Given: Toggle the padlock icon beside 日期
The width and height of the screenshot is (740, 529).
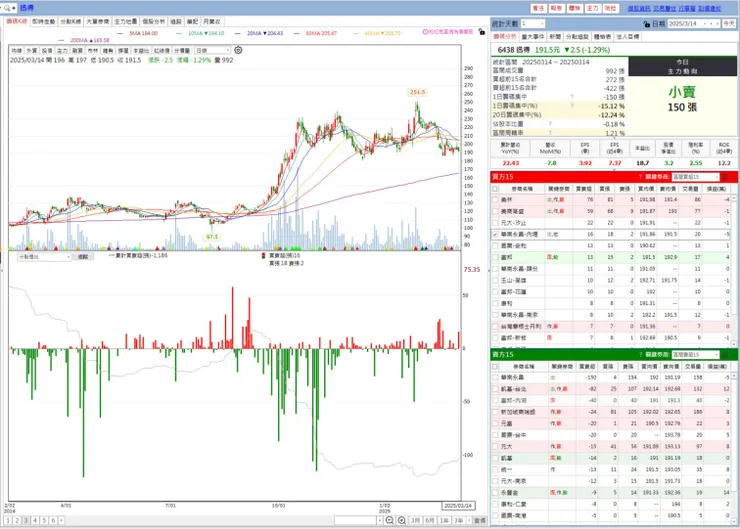Looking at the screenshot, I should click(x=647, y=24).
